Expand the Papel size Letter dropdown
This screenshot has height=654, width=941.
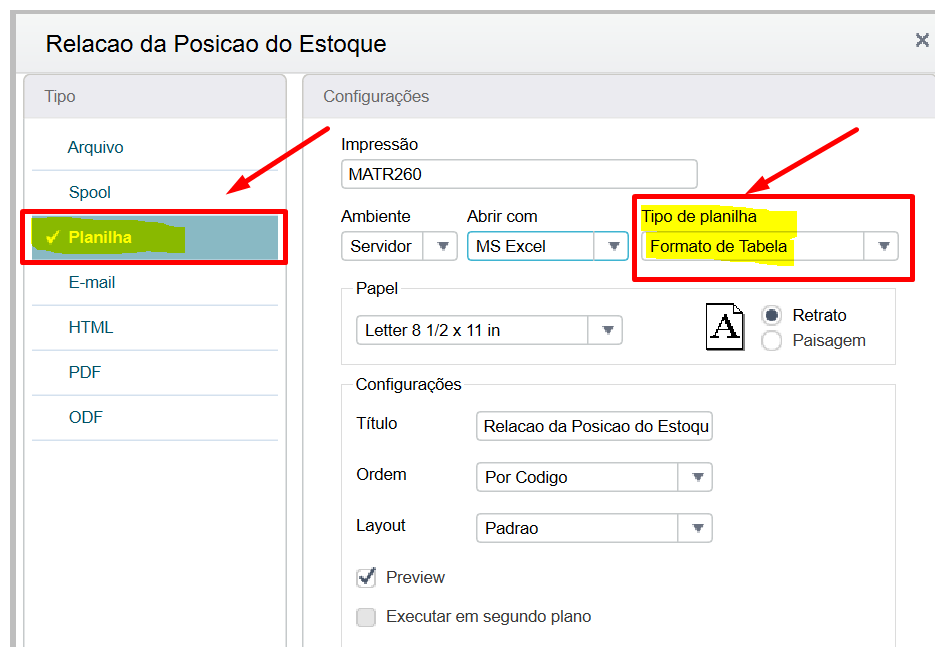tap(607, 330)
